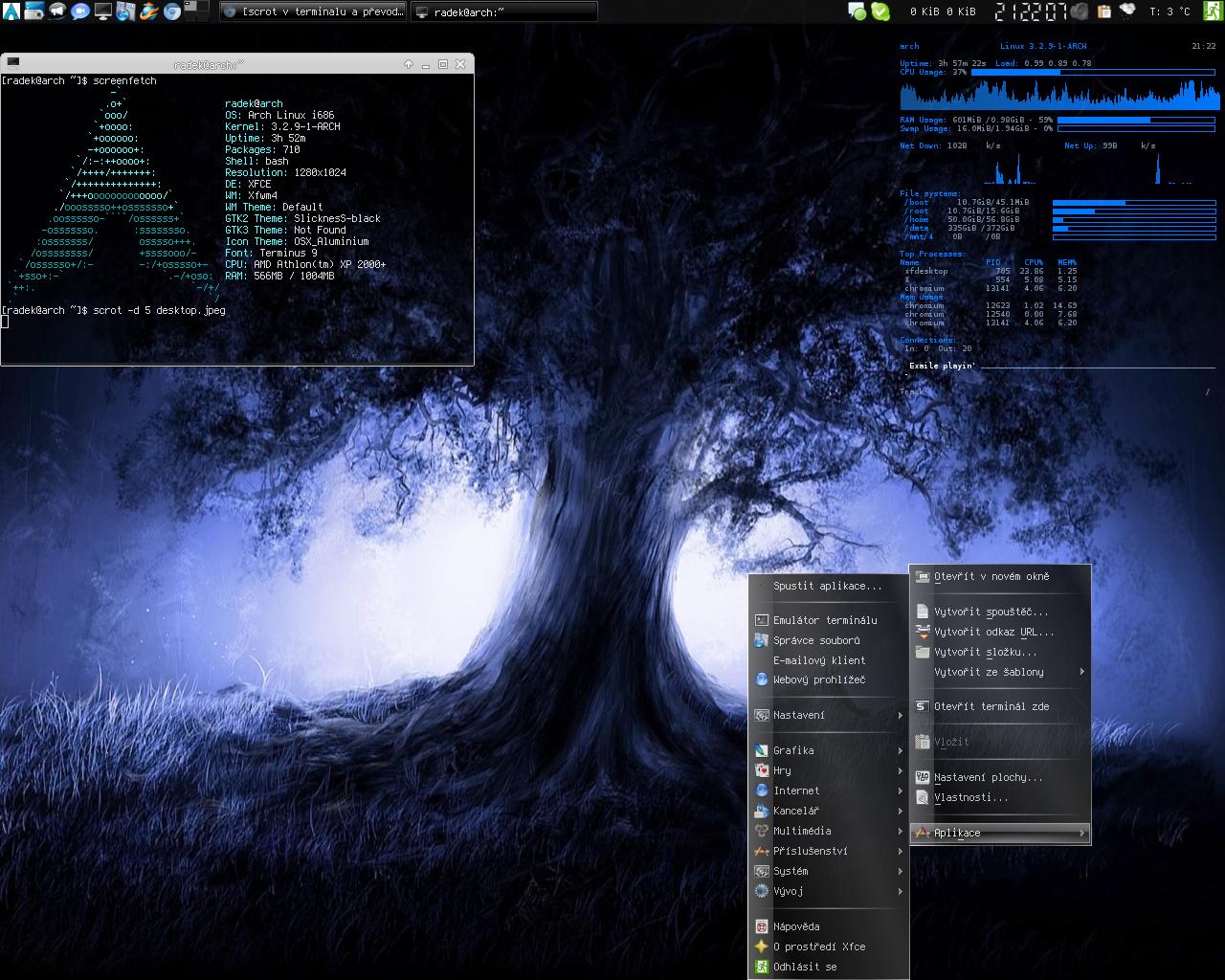The height and width of the screenshot is (980, 1225).
Task: Open 'Vlastnosti...' properties entry
Action: 1000,797
